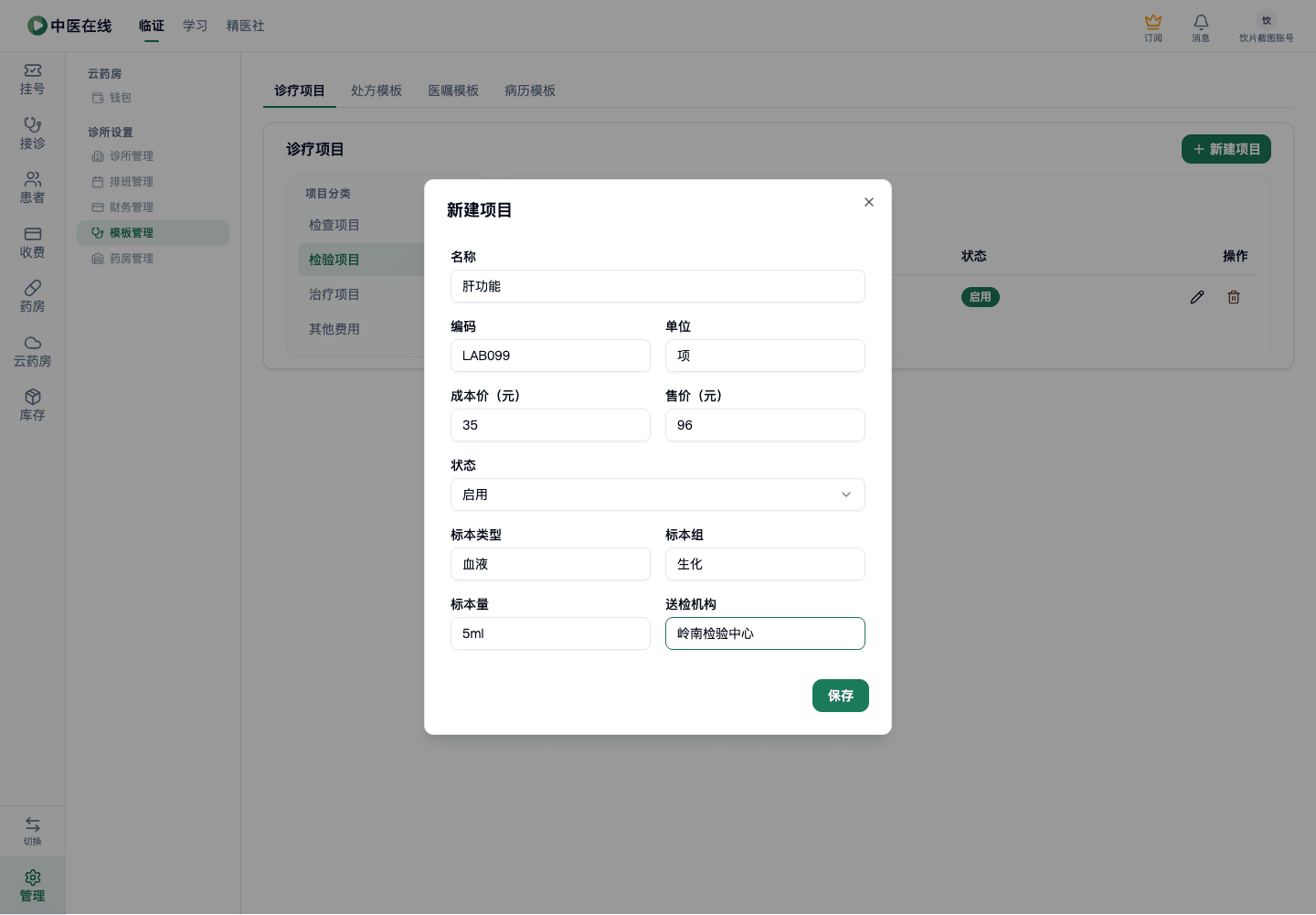
Task: Click the 新建项目 add button
Action: [1226, 149]
